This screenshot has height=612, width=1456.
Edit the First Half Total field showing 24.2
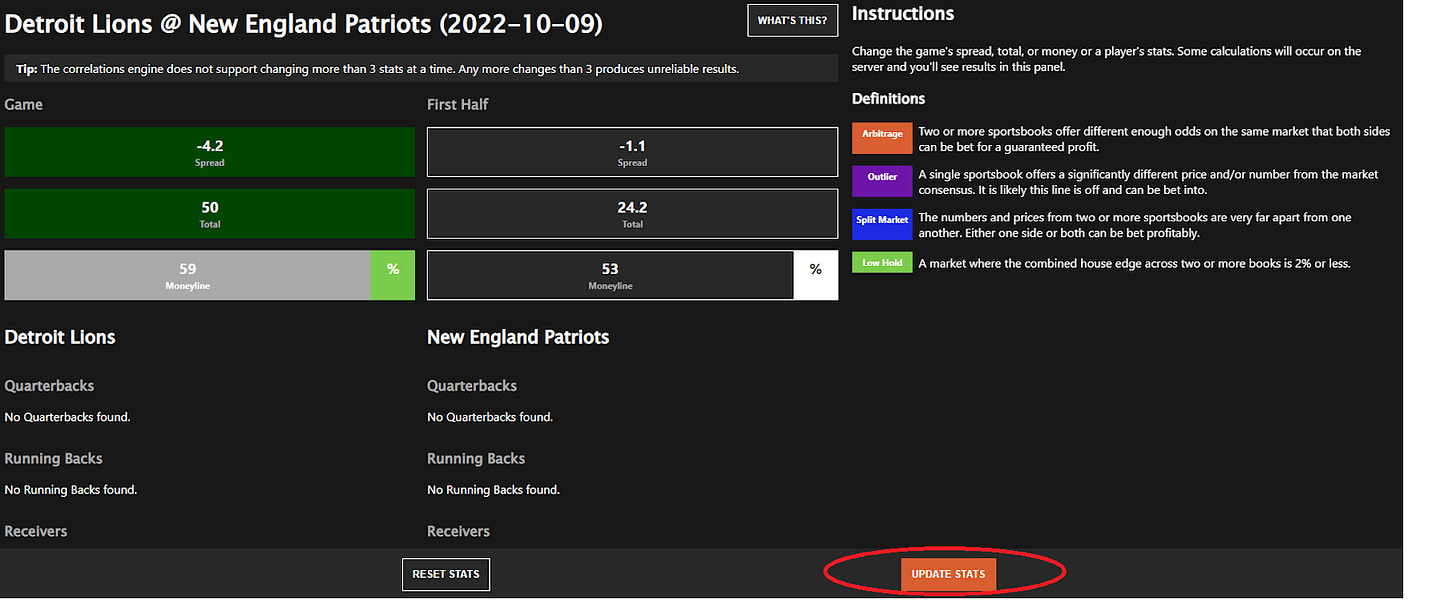click(632, 214)
